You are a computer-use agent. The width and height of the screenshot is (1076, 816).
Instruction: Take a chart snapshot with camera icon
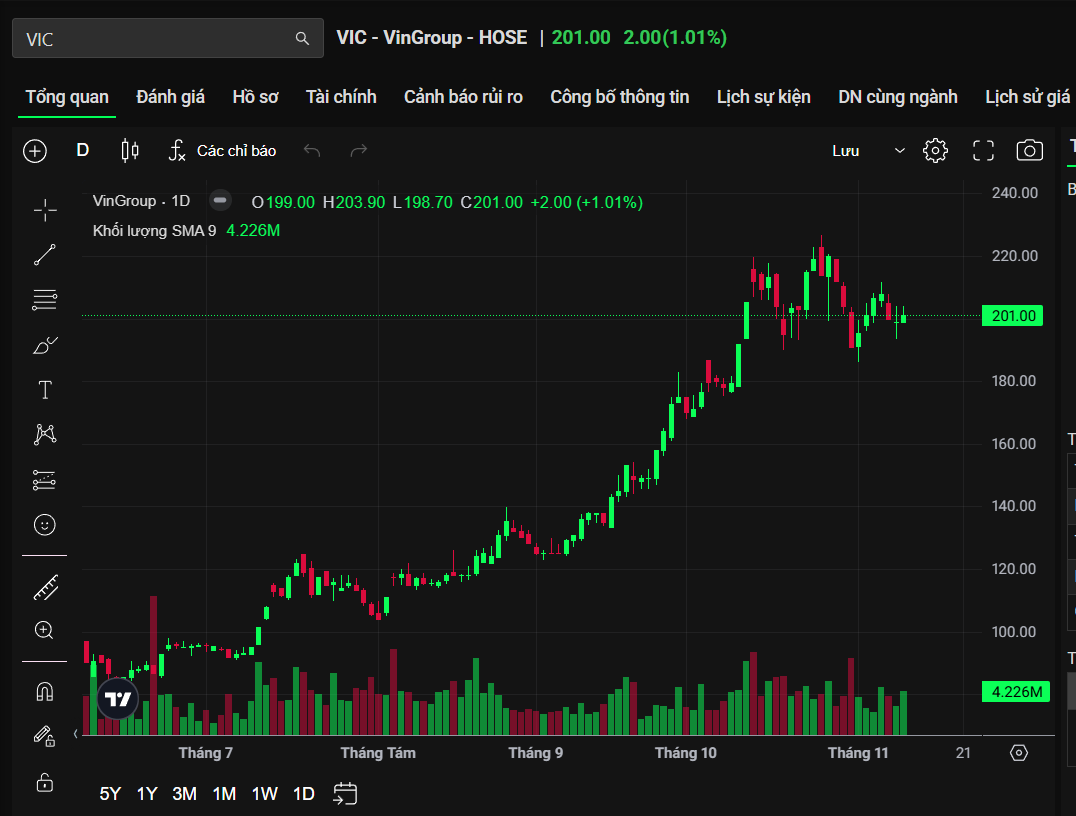(x=1029, y=151)
